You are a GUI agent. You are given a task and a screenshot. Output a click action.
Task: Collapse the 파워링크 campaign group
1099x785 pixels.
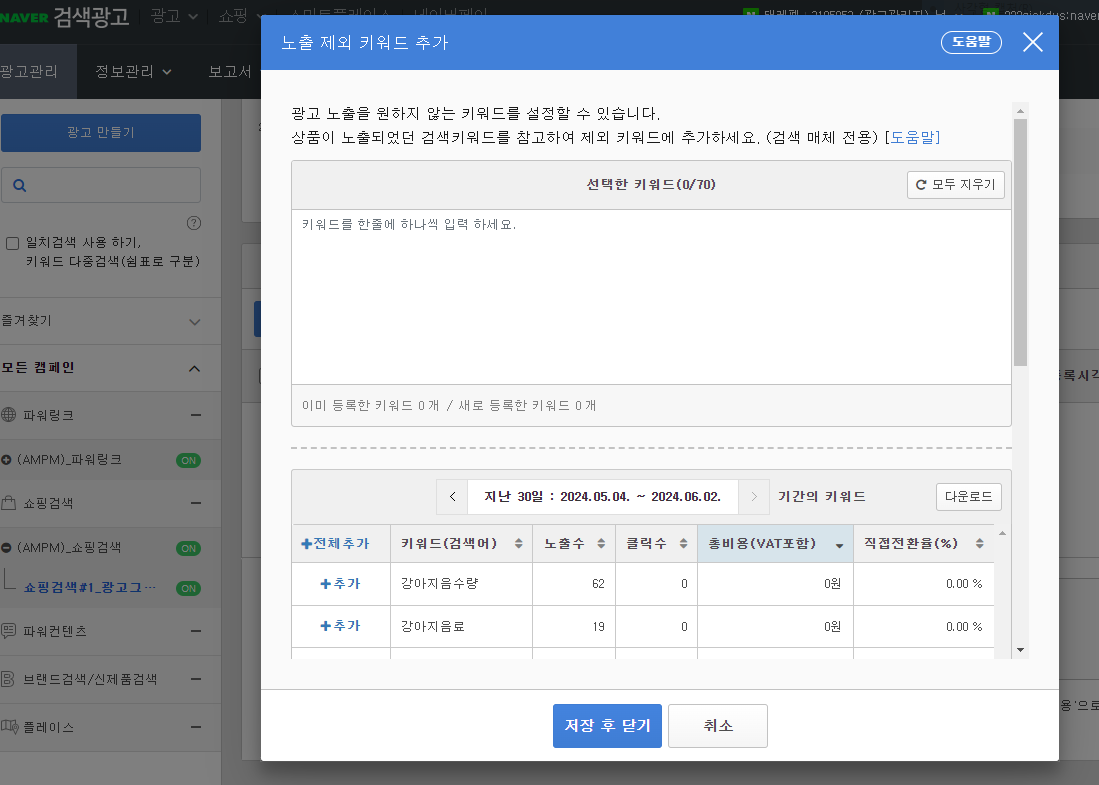coord(196,415)
